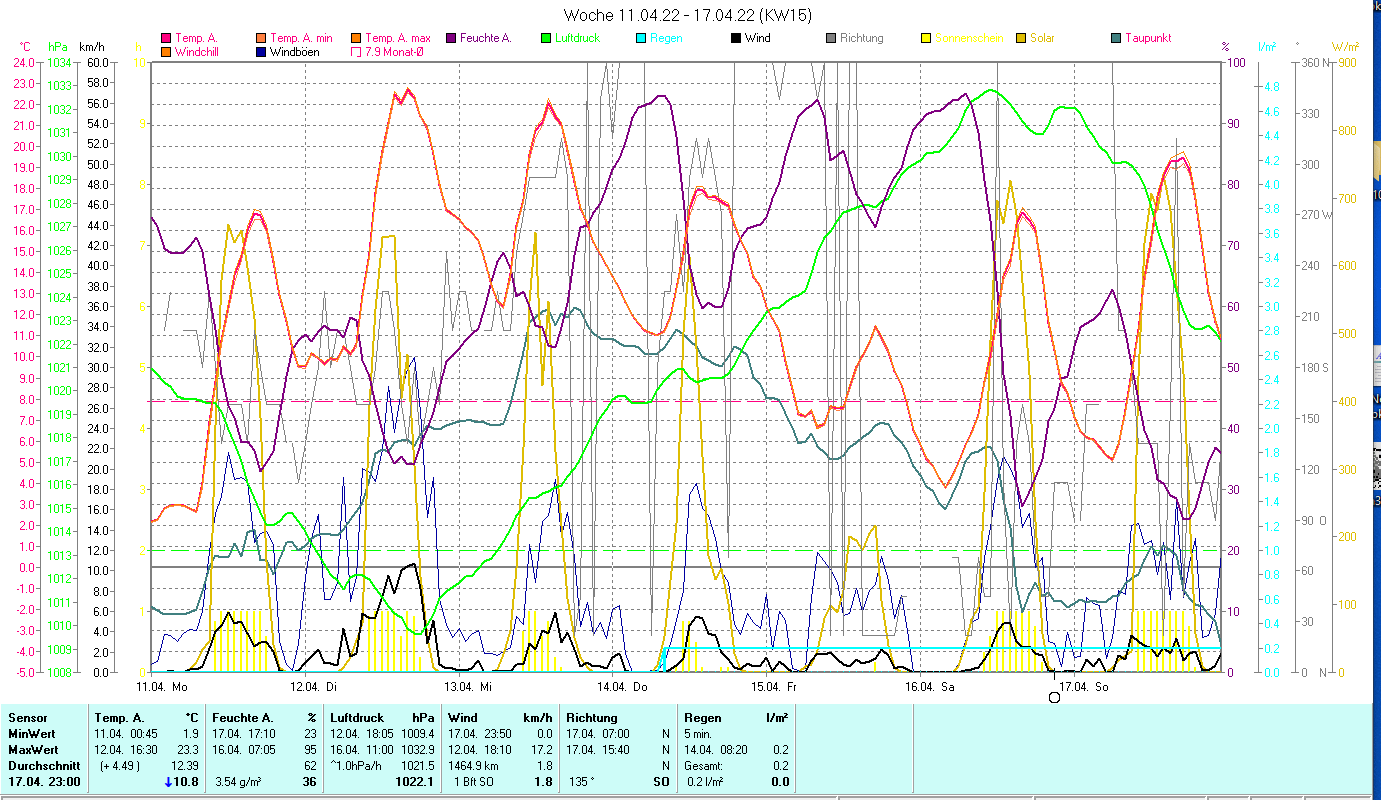Click the current temperature '10.8'
This screenshot has width=1381, height=800.
[x=187, y=782]
